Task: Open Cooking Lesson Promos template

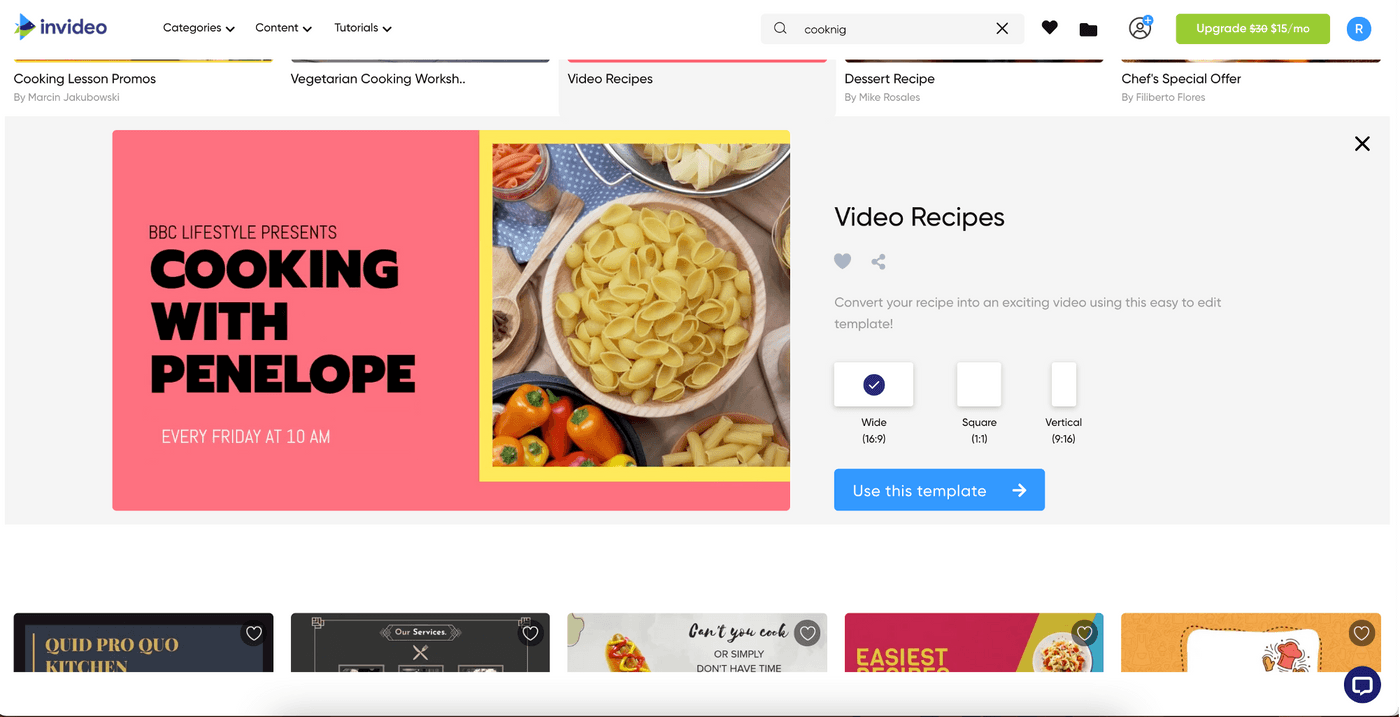Action: tap(85, 79)
